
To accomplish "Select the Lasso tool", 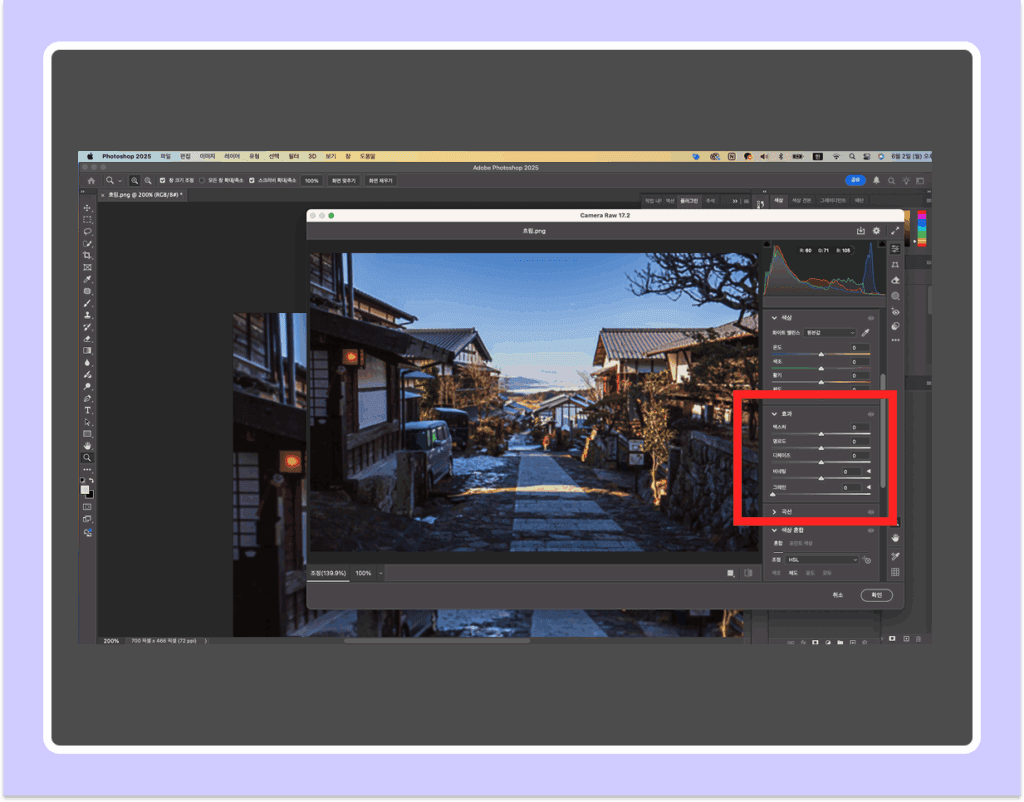I will pos(87,231).
